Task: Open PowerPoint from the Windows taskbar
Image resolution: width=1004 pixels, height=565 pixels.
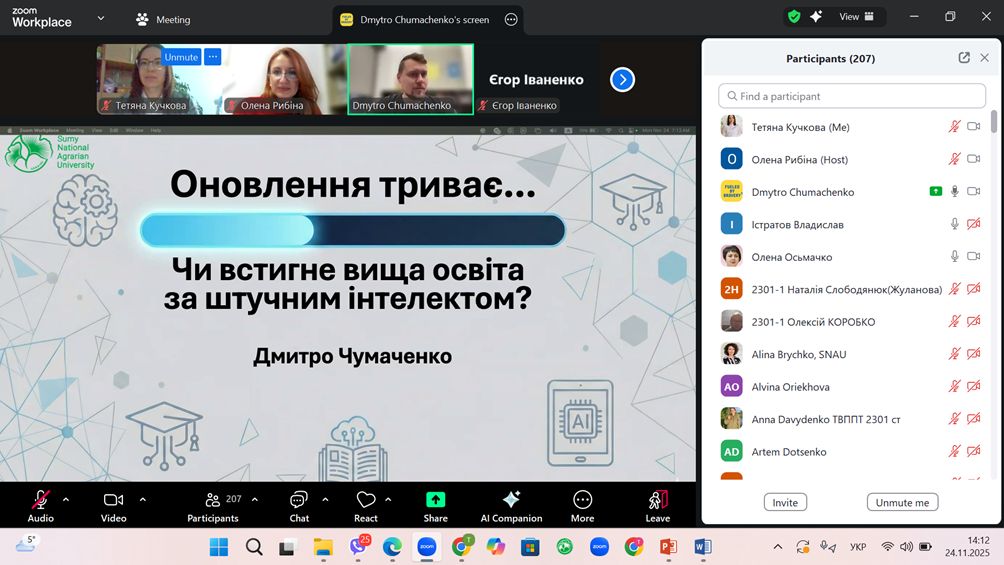Action: (x=669, y=547)
